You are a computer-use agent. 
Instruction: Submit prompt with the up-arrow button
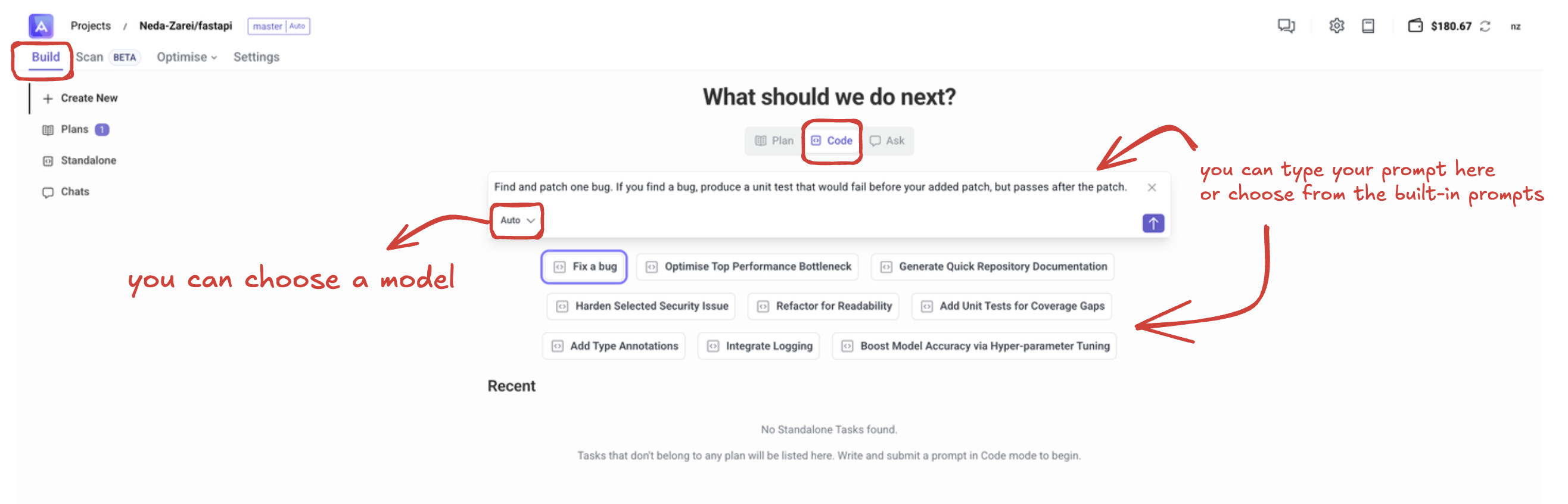tap(1152, 223)
